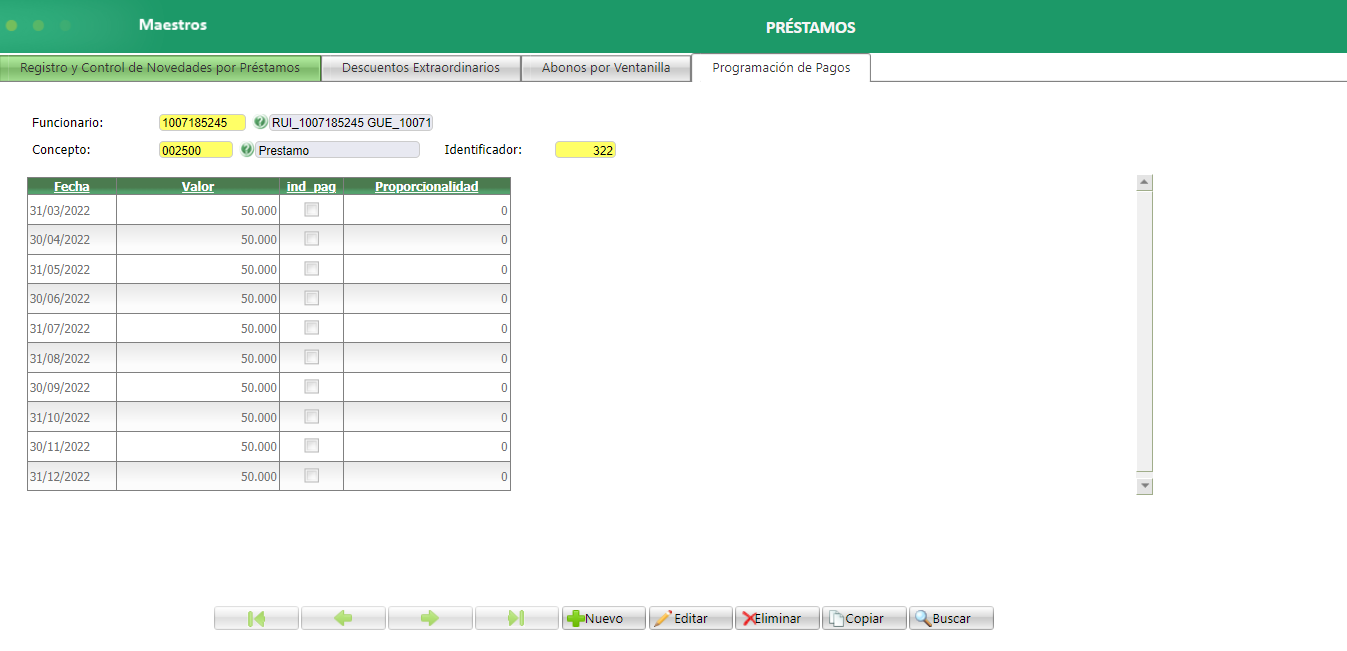1347x651 pixels.
Task: Click Funcionario name field RUI_1007185245
Action: pyautogui.click(x=351, y=123)
